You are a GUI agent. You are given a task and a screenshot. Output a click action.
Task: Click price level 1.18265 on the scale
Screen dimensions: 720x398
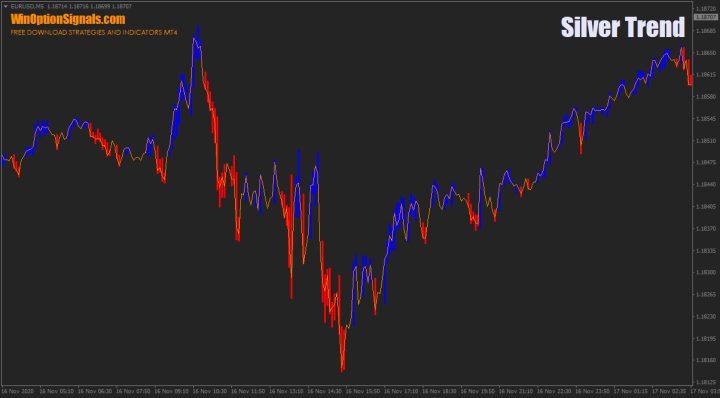pyautogui.click(x=706, y=294)
